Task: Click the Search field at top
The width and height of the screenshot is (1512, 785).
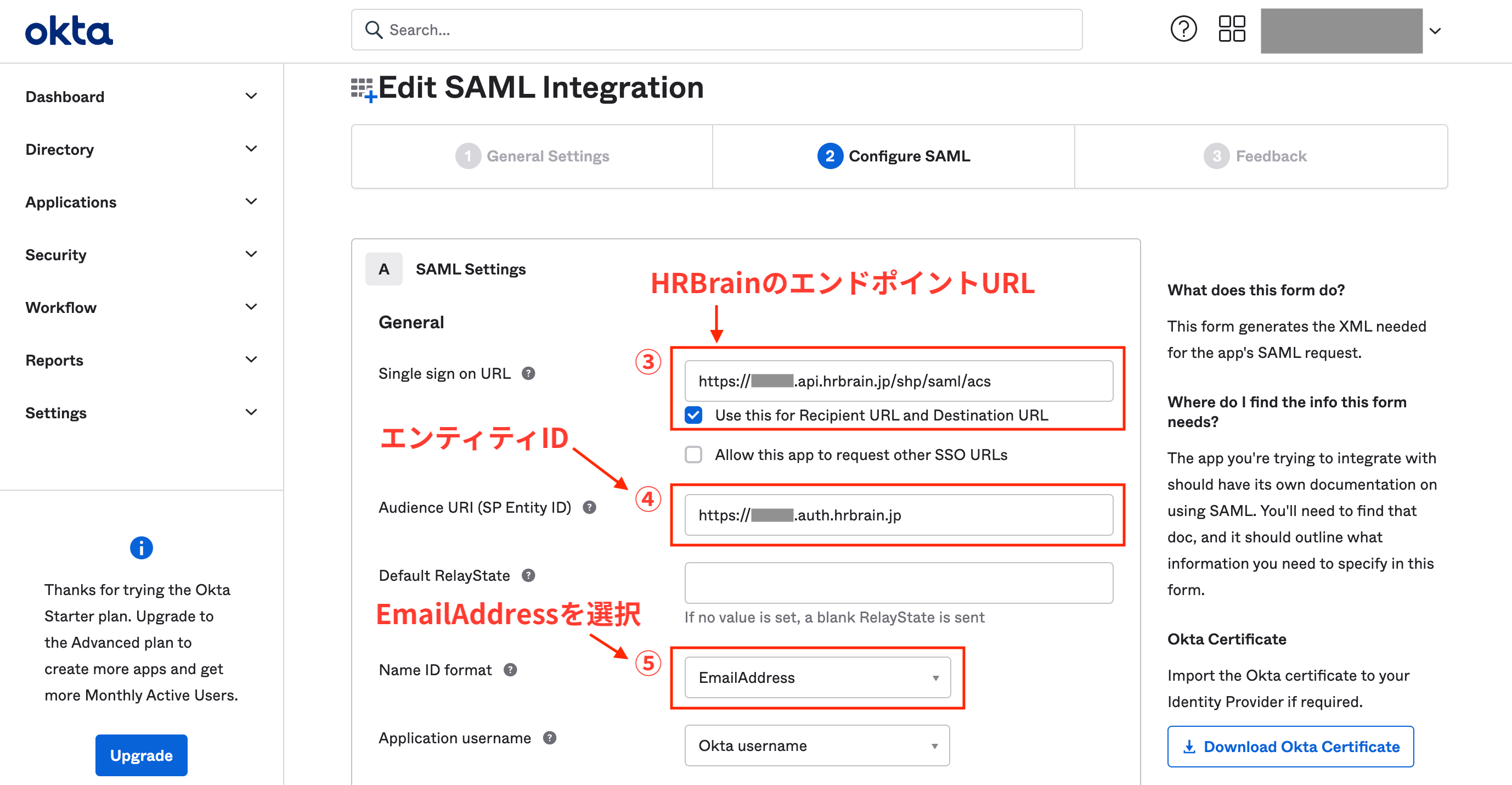Action: coord(716,29)
